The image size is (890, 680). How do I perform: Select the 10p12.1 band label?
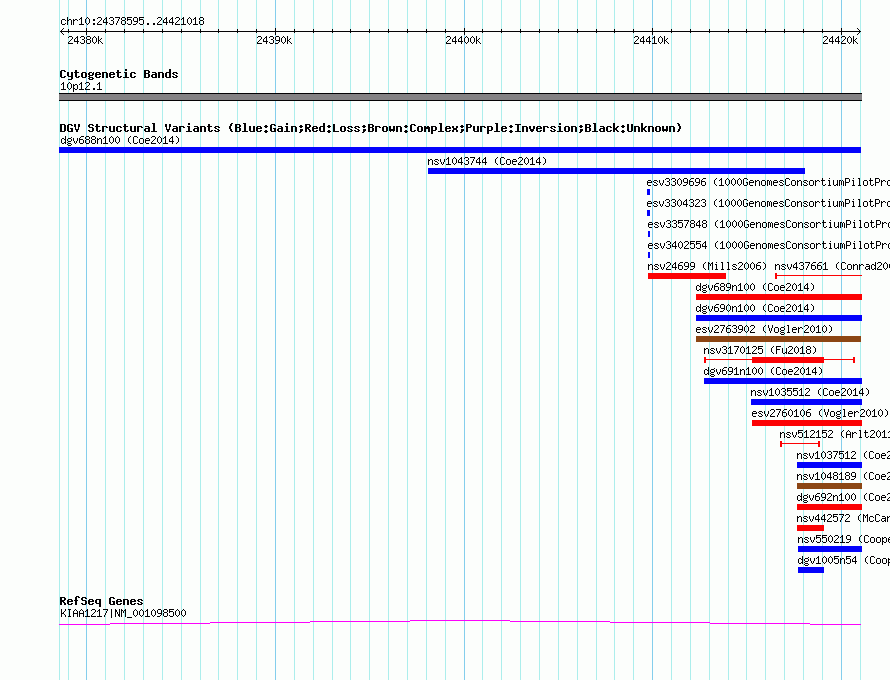[x=81, y=86]
